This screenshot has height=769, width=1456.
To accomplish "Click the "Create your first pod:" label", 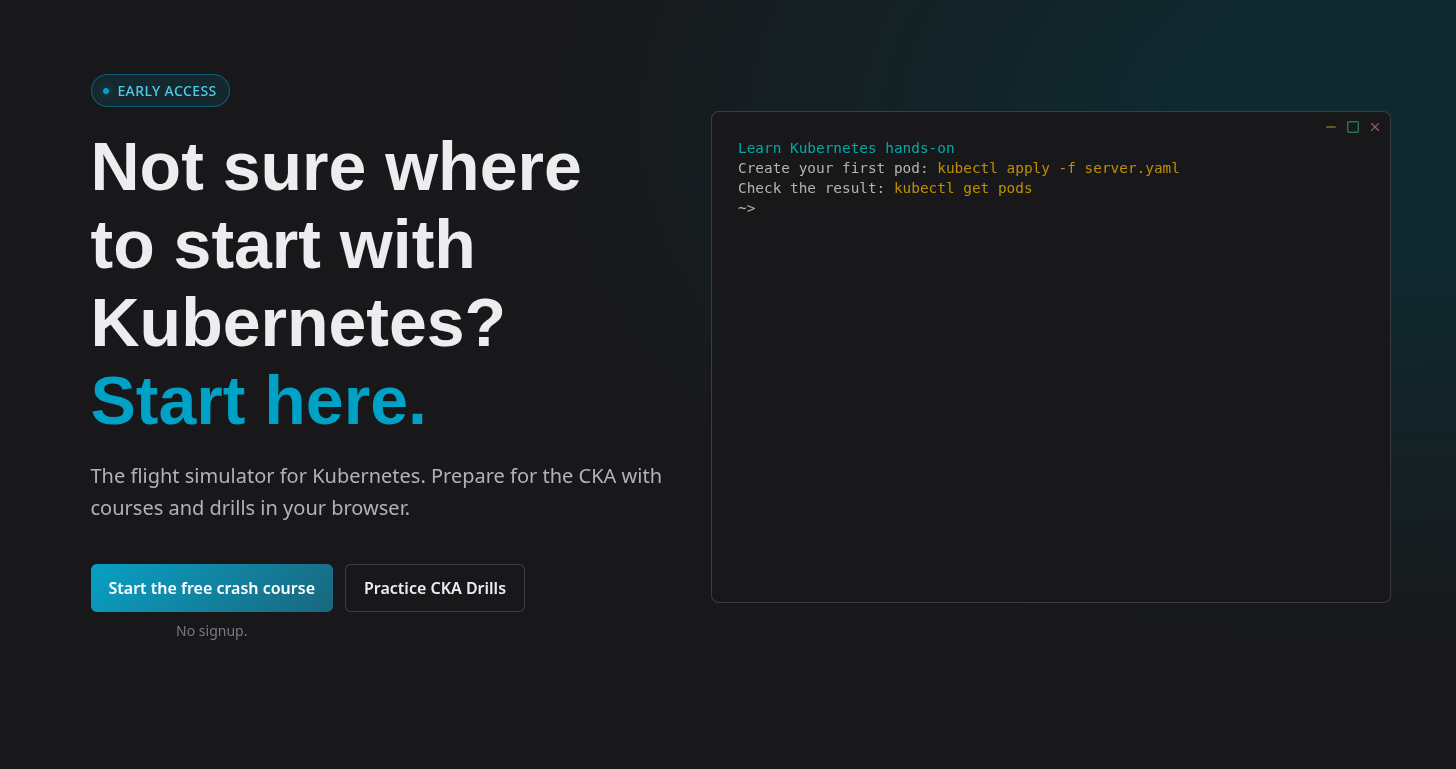I will 833,168.
